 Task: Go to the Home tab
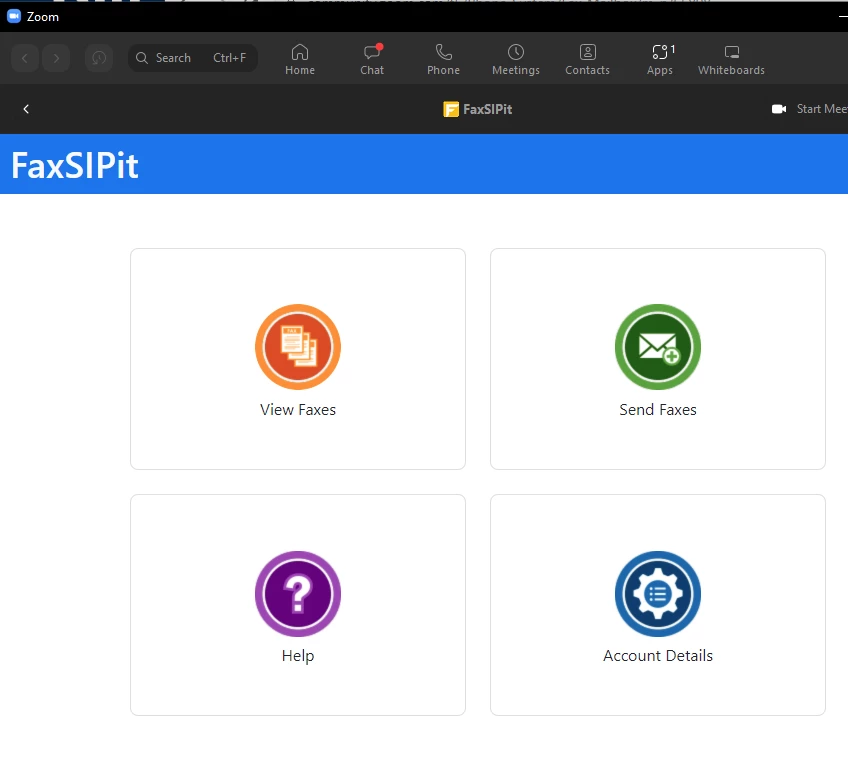click(x=300, y=59)
